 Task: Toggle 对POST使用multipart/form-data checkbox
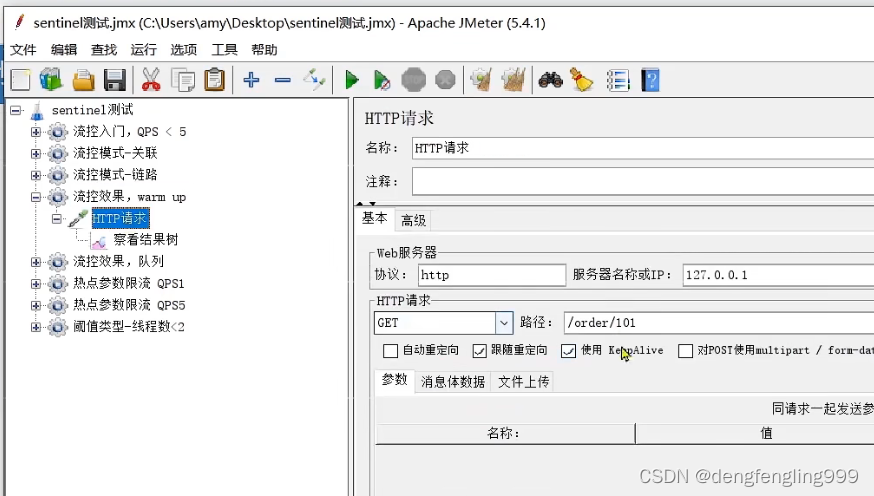pyautogui.click(x=685, y=351)
